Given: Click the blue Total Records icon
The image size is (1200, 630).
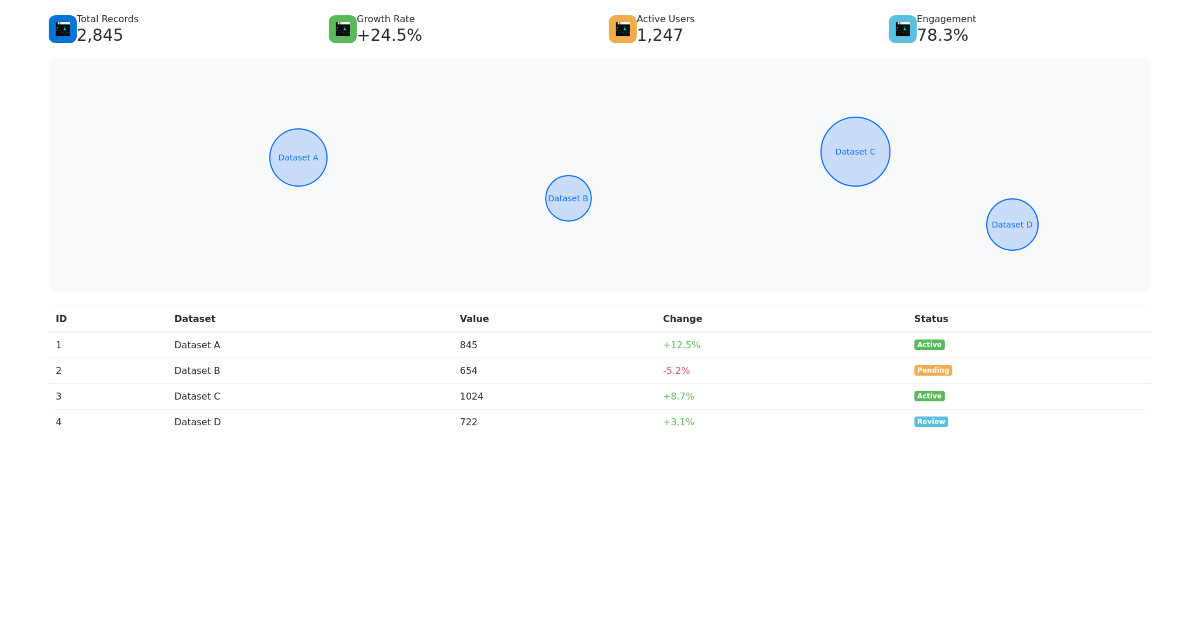Looking at the screenshot, I should (63, 29).
